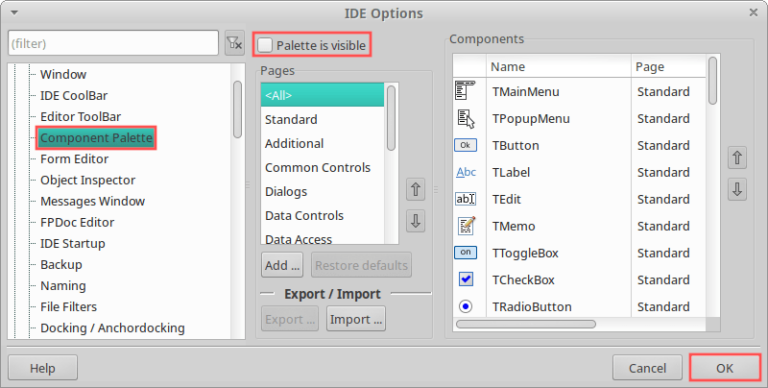Click the TMainMenu component icon
Screen dimensions: 768x388
coord(465,91)
